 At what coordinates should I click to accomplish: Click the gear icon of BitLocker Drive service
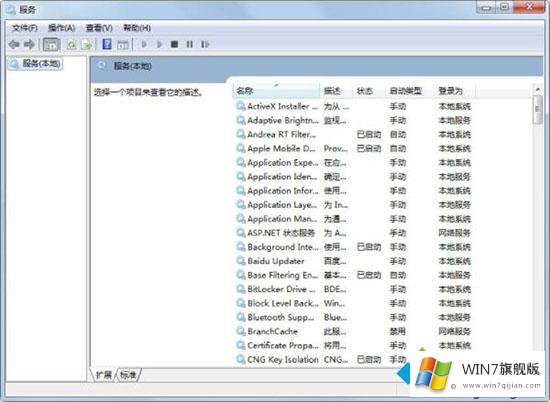click(x=241, y=289)
